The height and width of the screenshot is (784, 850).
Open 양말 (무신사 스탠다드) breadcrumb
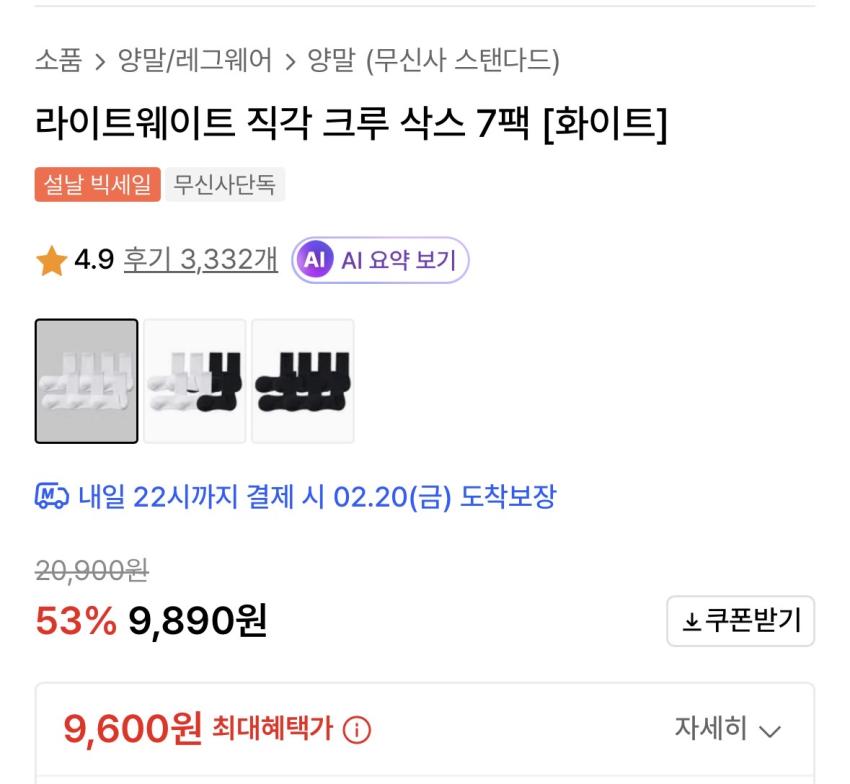[432, 61]
